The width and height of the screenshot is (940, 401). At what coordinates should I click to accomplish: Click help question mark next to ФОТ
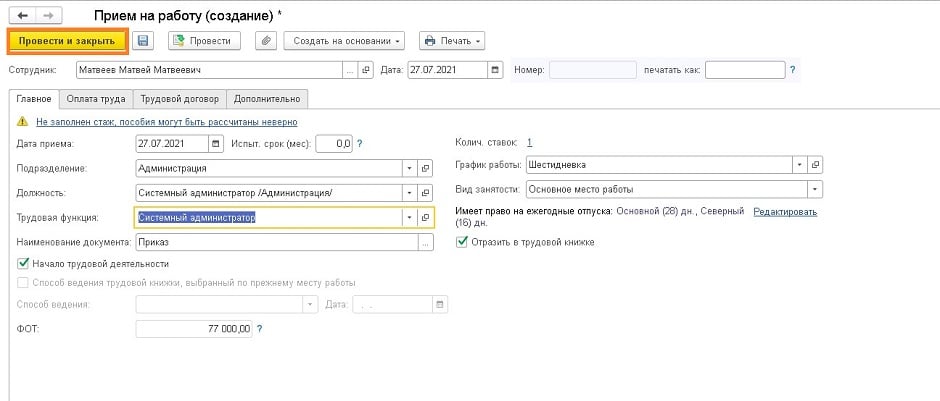(261, 329)
